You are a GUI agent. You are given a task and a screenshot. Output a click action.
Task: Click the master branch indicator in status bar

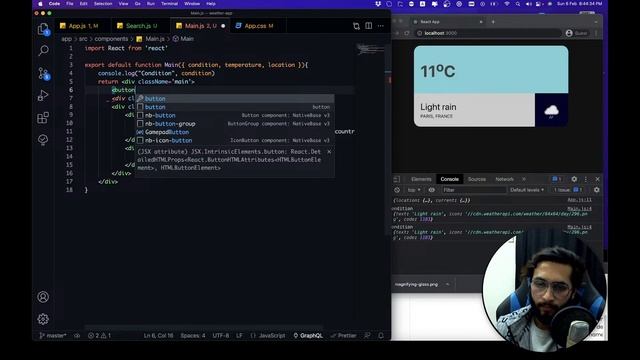pos(53,336)
